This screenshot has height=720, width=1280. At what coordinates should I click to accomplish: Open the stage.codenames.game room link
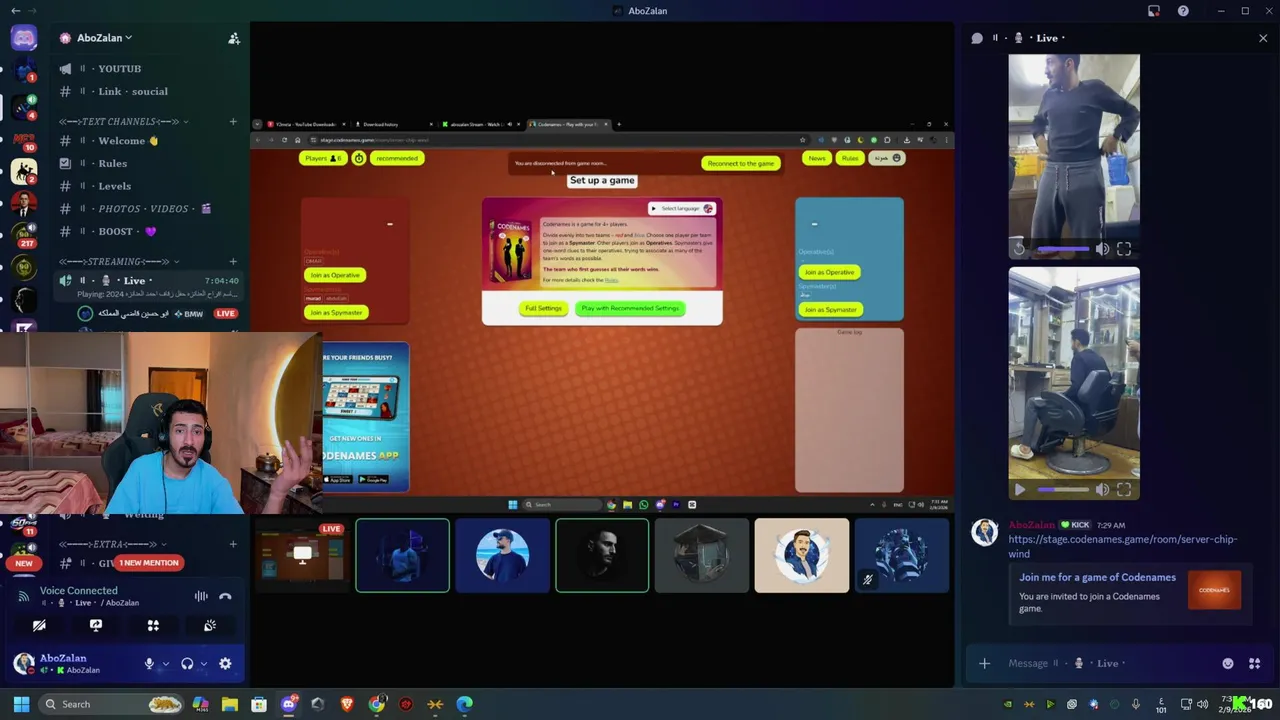click(x=1122, y=546)
